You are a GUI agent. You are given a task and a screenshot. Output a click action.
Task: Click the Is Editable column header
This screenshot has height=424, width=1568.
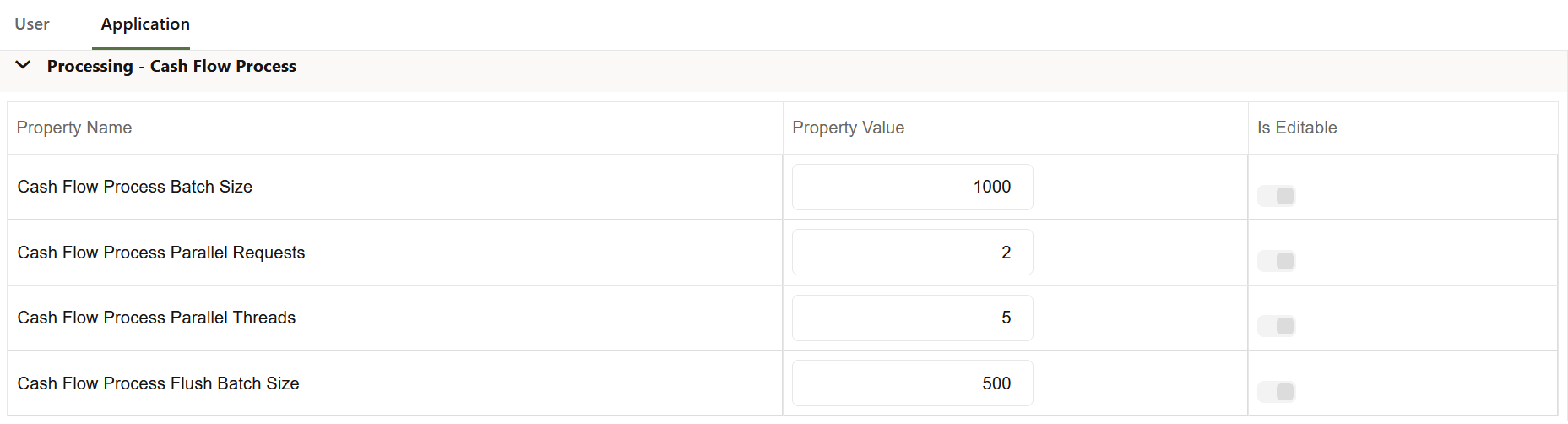coord(1297,128)
